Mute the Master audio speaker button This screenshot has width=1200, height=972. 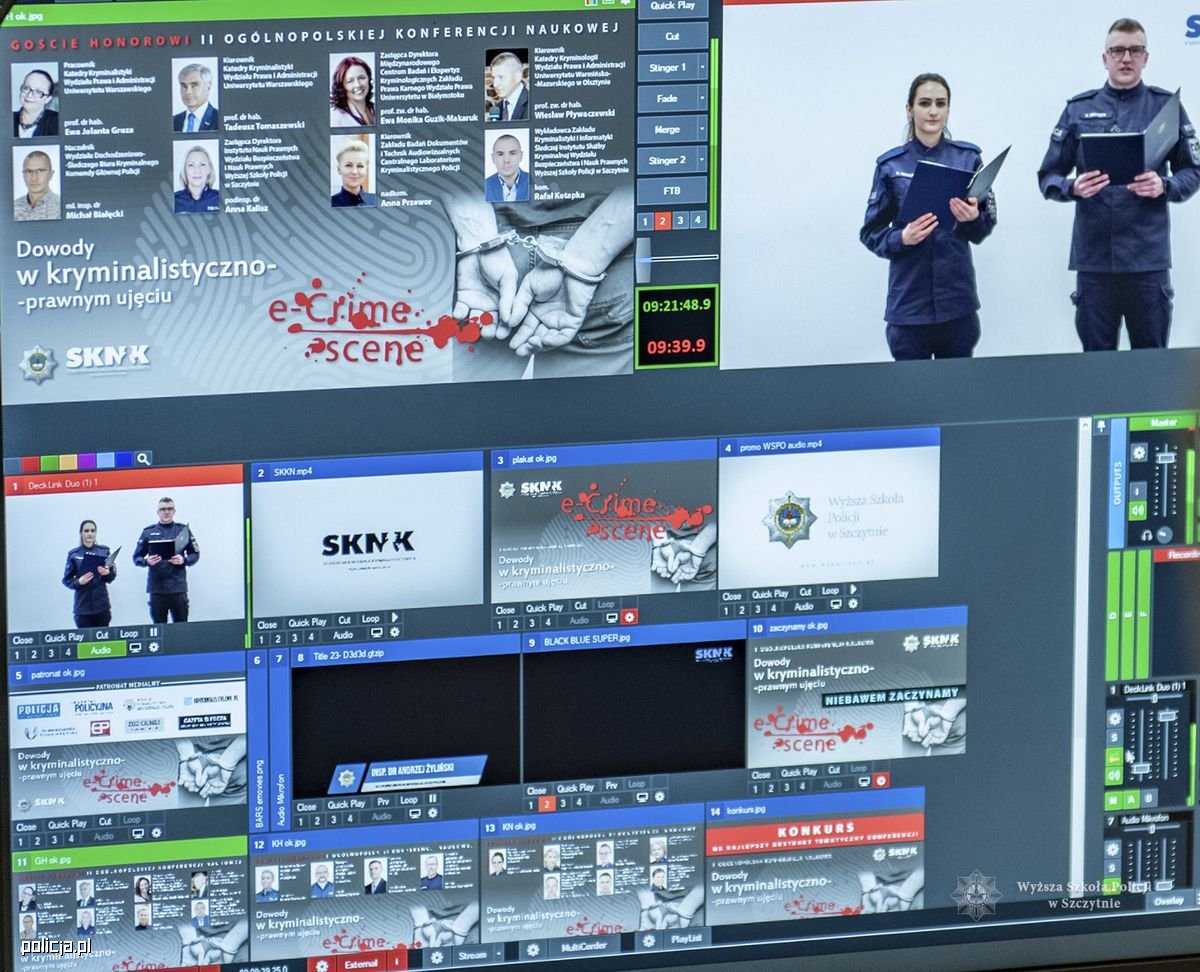(x=1138, y=511)
